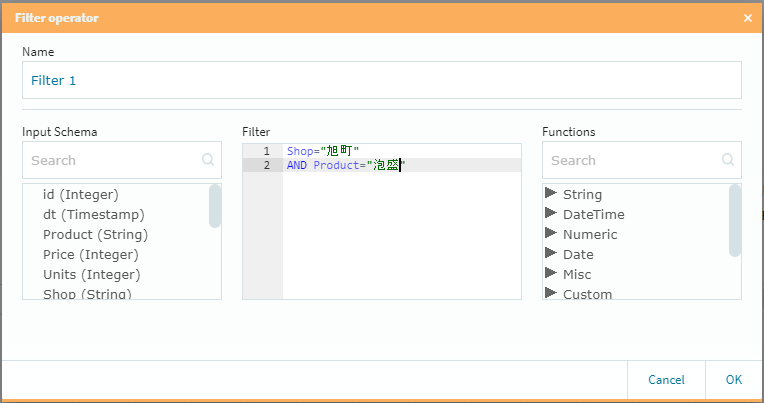Click the Functions search magnifier icon
764x403 pixels.
728,159
